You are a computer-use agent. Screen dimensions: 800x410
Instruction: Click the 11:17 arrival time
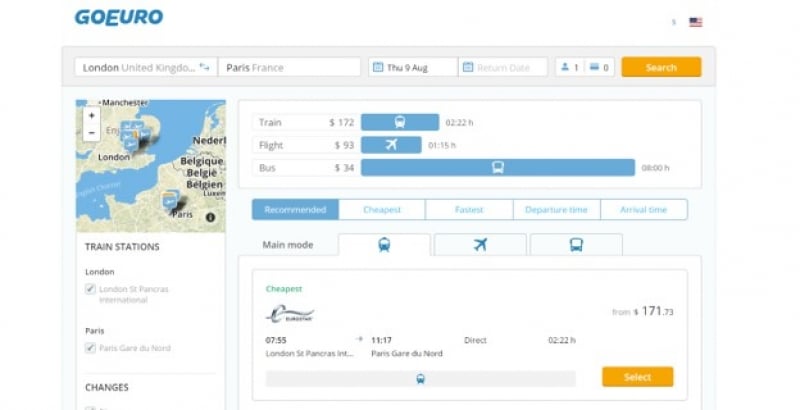(x=381, y=340)
